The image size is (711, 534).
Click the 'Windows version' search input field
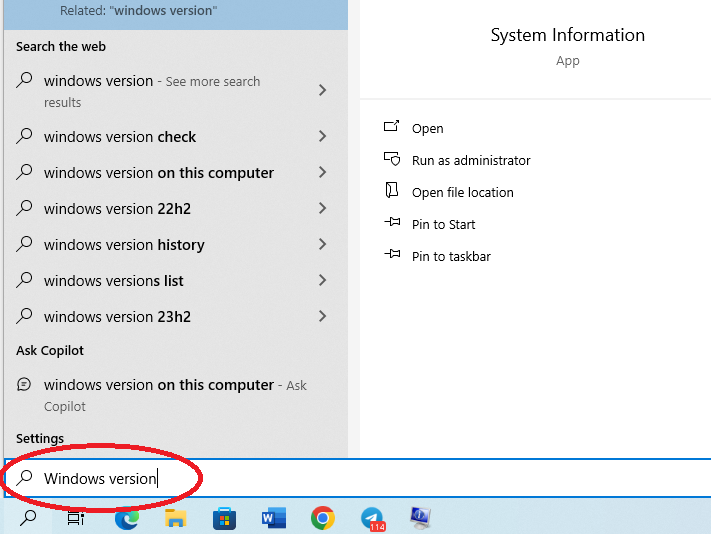[x=357, y=478]
